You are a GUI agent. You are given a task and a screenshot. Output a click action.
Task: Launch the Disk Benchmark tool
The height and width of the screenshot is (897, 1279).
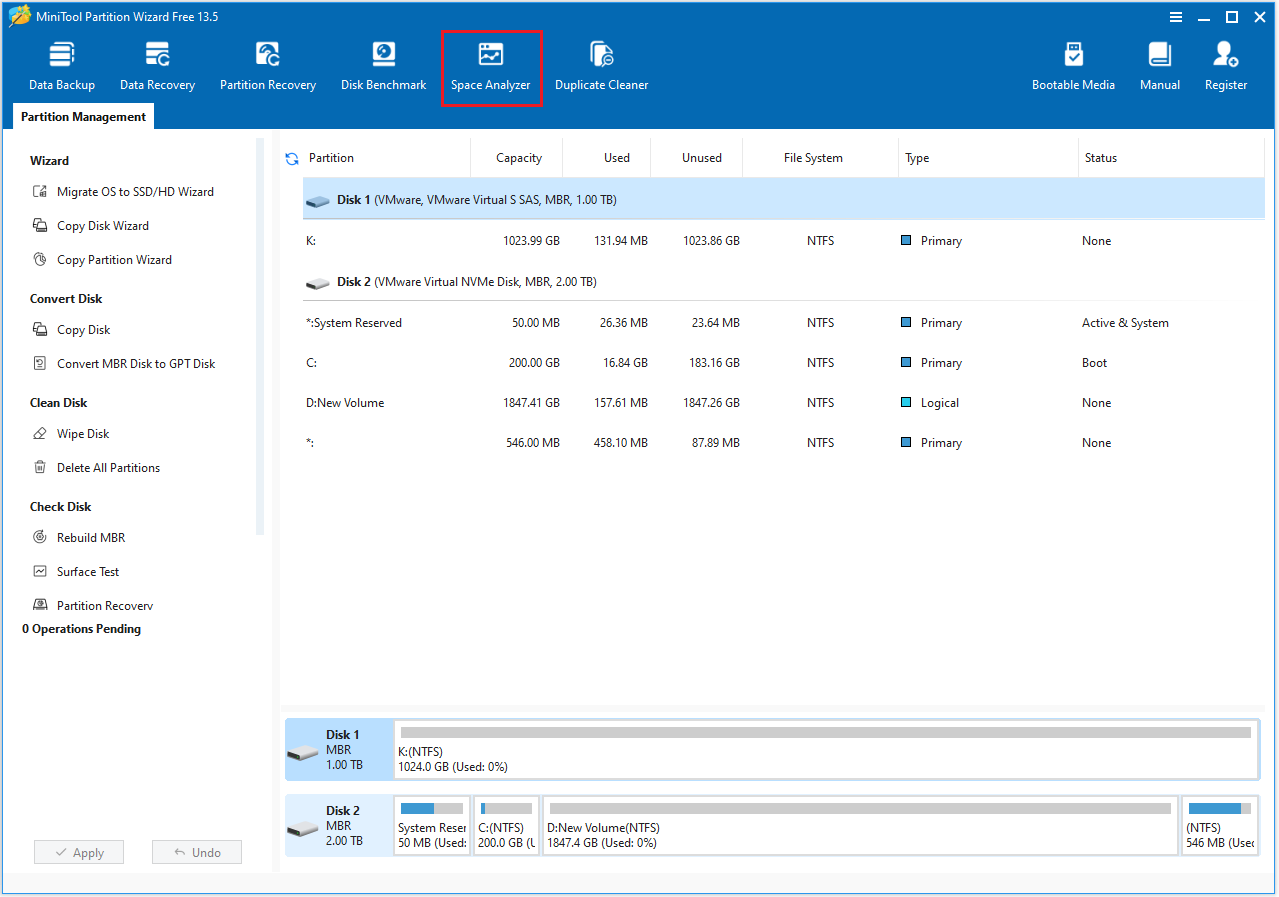383,64
